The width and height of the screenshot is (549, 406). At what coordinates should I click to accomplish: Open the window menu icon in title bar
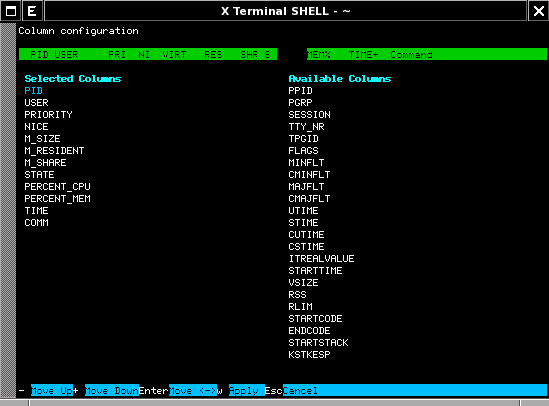tap(11, 11)
